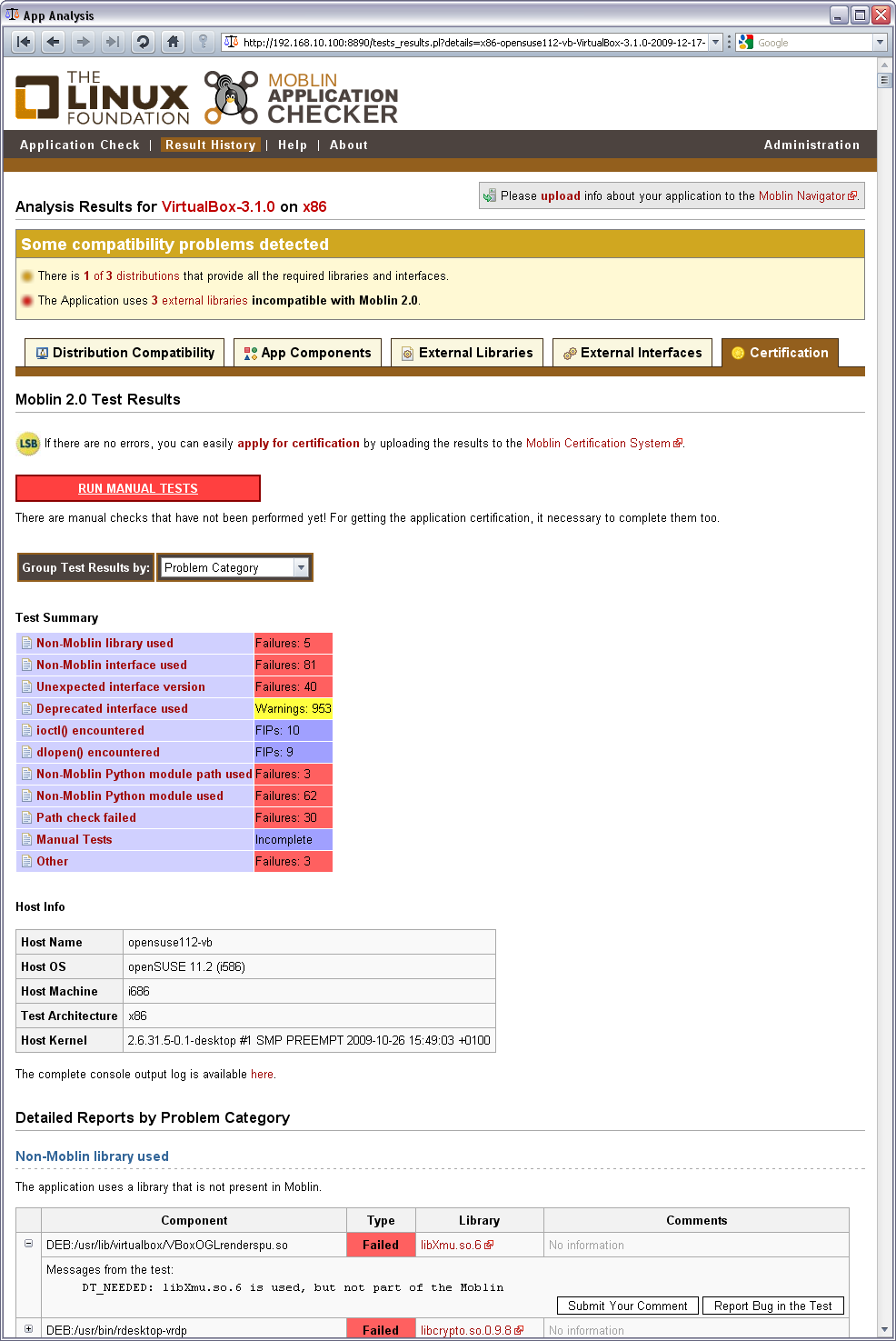
Task: Click the LSB badge icon
Action: [x=28, y=444]
